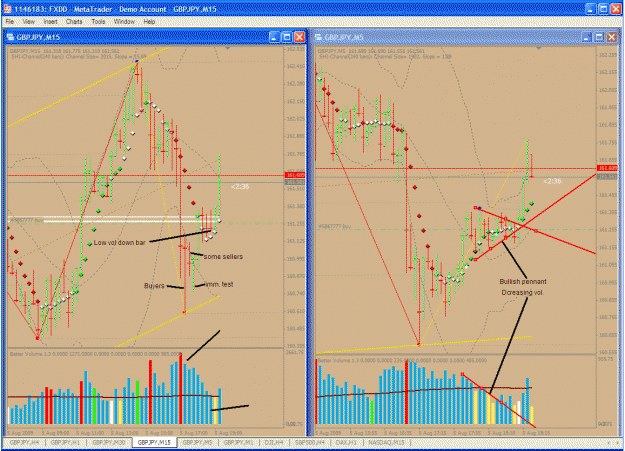
Task: Click the red 161.605 price tag in M15 chart
Action: [295, 175]
